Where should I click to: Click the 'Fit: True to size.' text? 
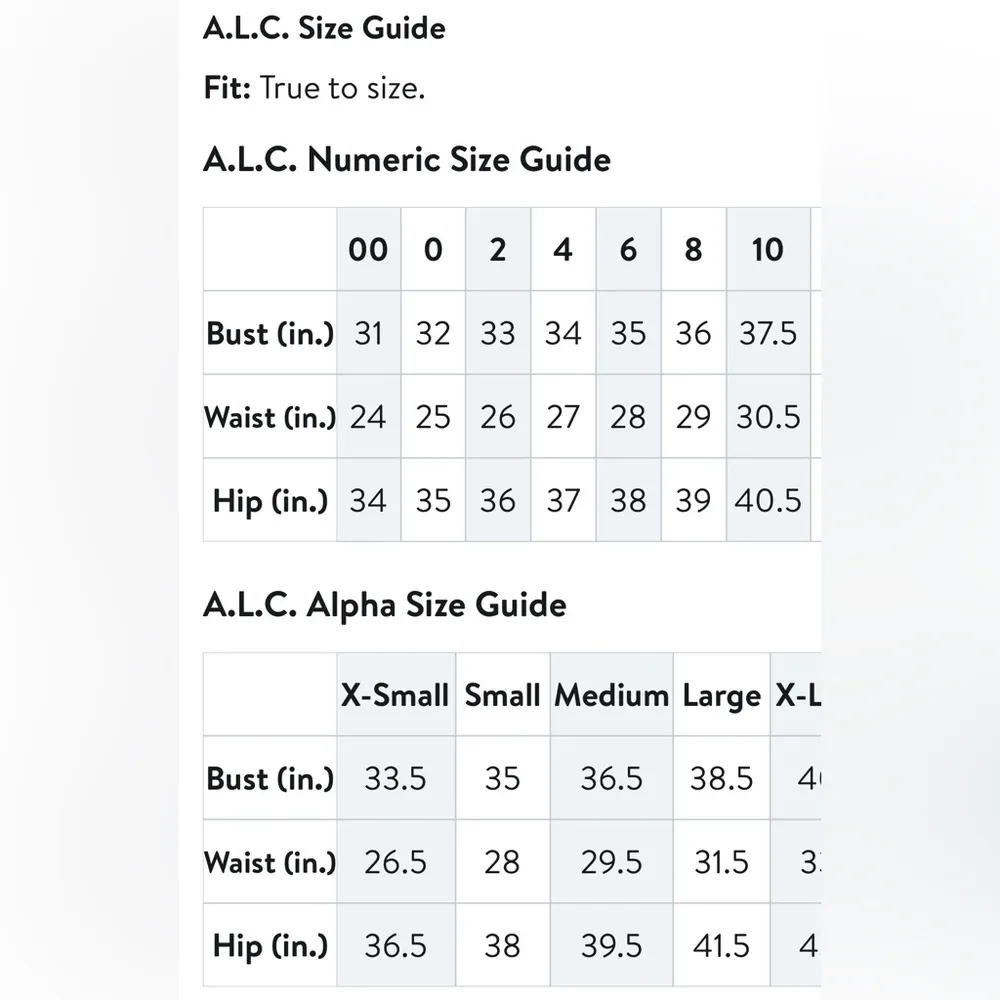[314, 88]
